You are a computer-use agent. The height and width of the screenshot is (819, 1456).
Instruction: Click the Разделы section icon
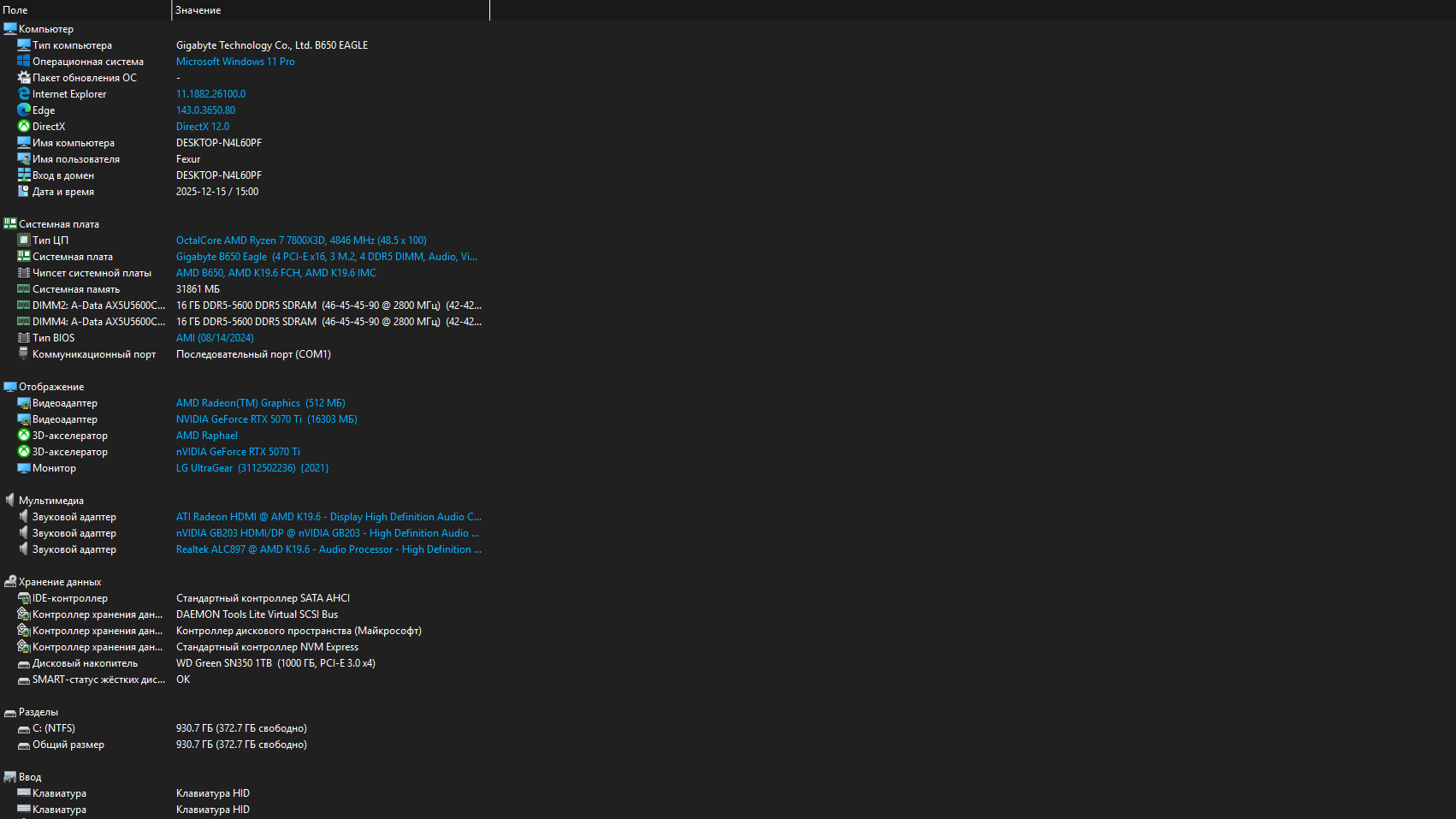(10, 712)
